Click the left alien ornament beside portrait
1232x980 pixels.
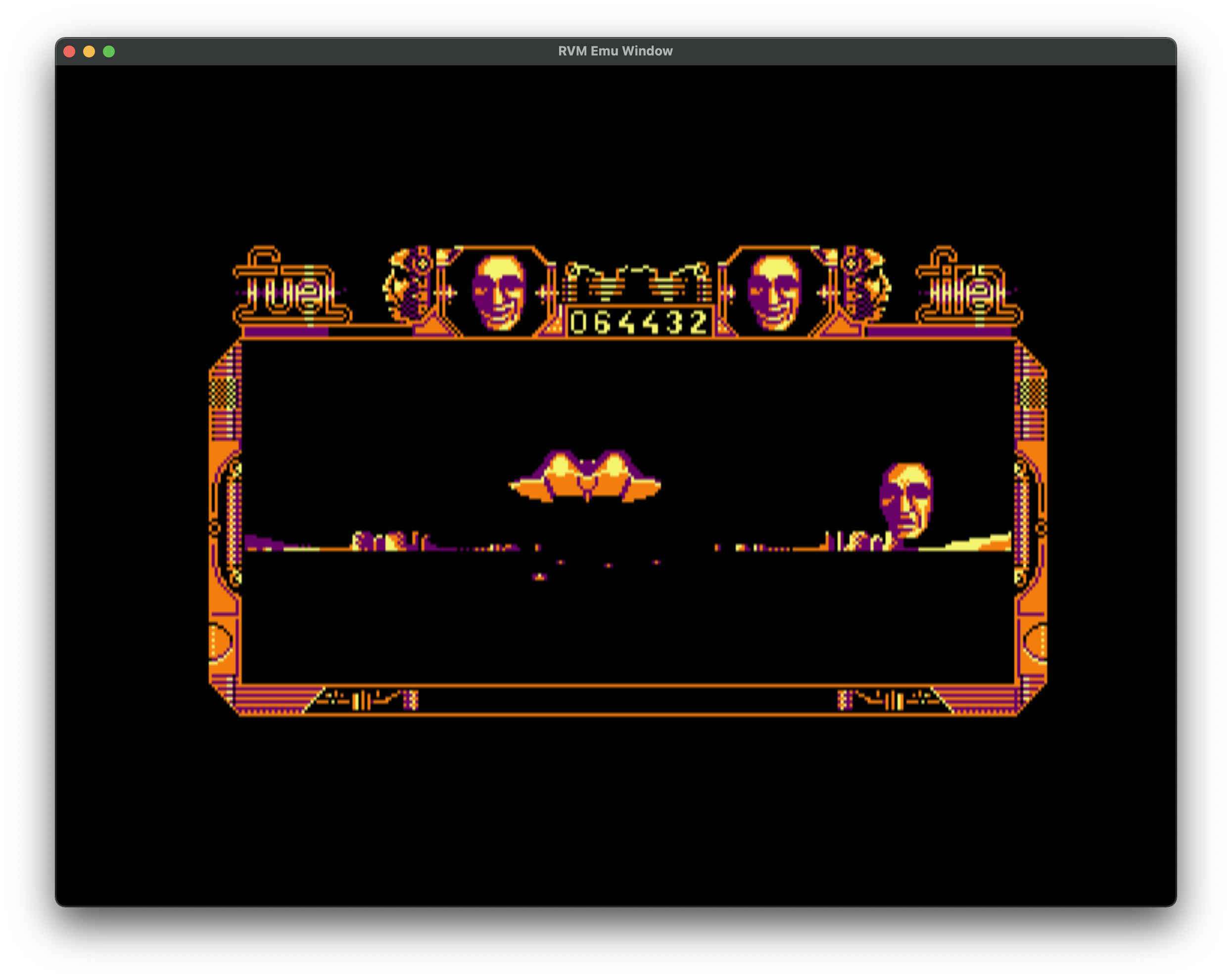pyautogui.click(x=408, y=284)
